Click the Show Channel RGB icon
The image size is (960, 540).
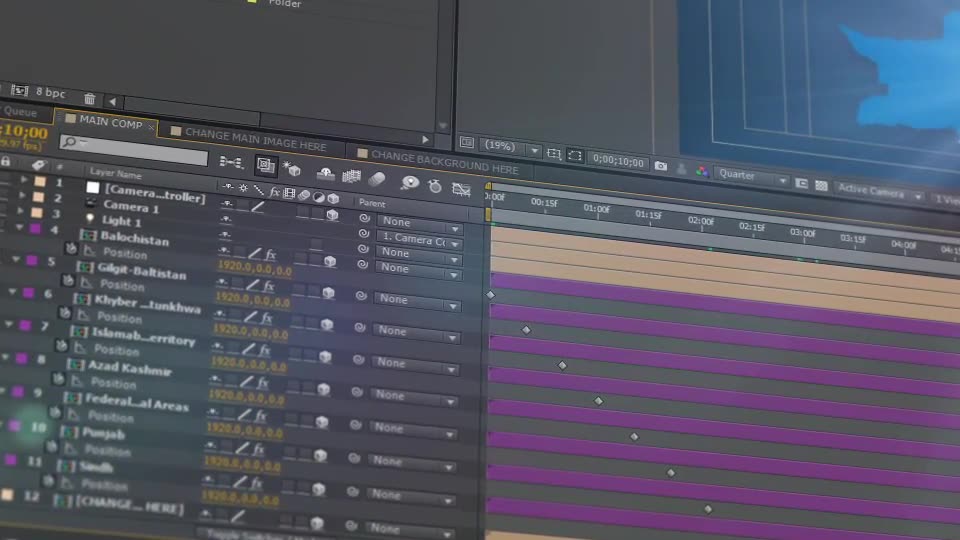coord(702,171)
